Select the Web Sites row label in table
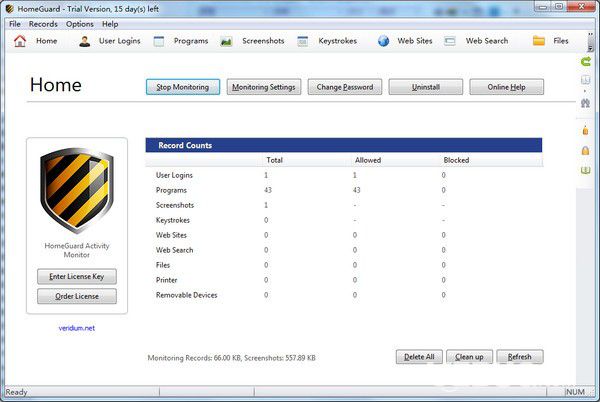 click(171, 235)
